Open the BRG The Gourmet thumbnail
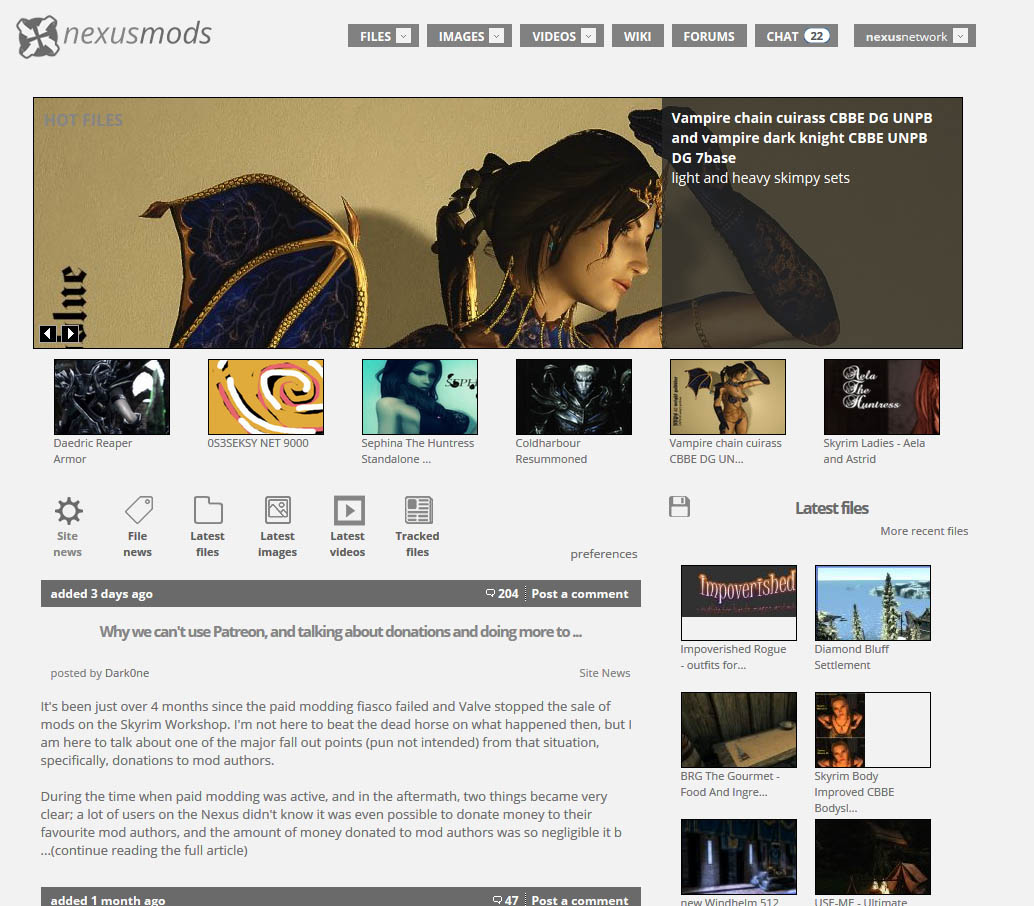Screen dimensions: 1034x906 pos(739,730)
